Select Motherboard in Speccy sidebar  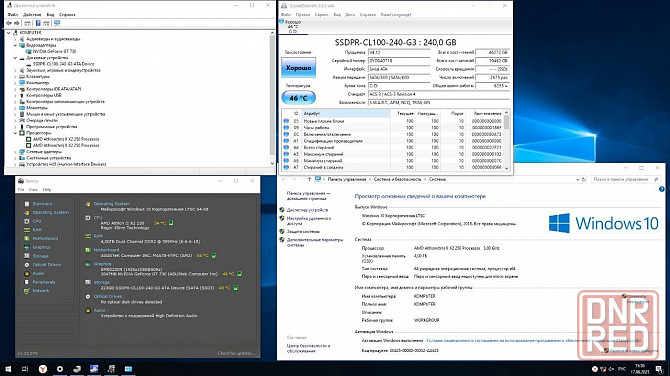tap(45, 238)
